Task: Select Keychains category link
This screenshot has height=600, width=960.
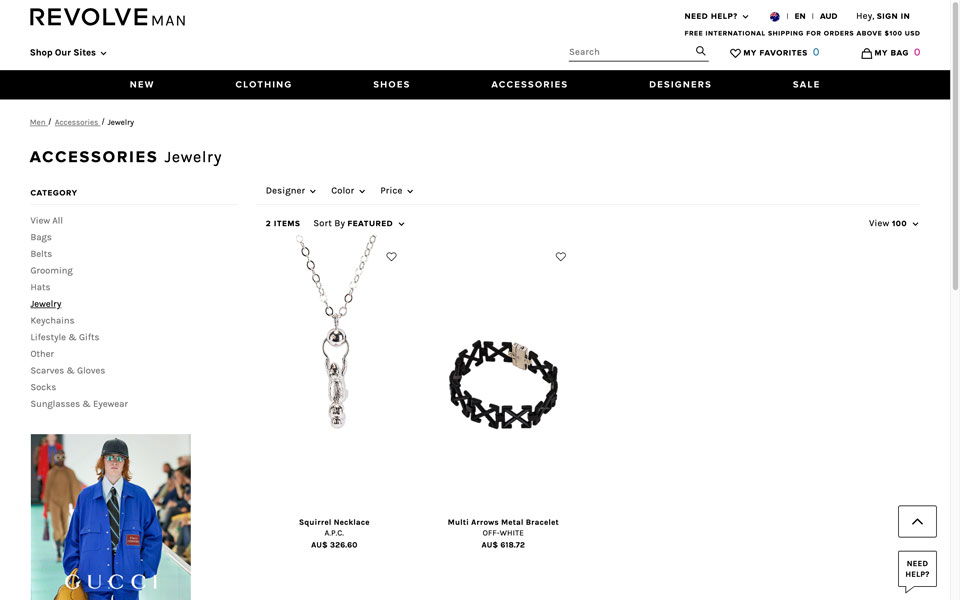Action: click(x=52, y=321)
